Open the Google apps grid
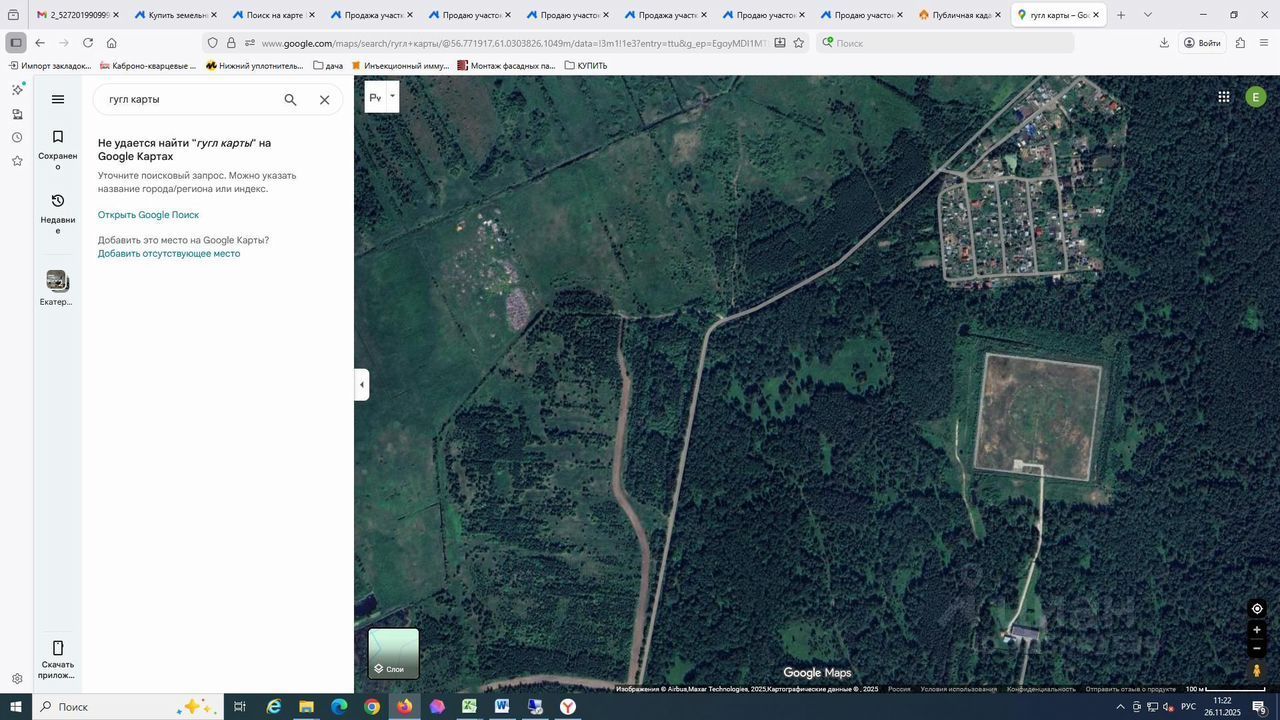 (1224, 97)
